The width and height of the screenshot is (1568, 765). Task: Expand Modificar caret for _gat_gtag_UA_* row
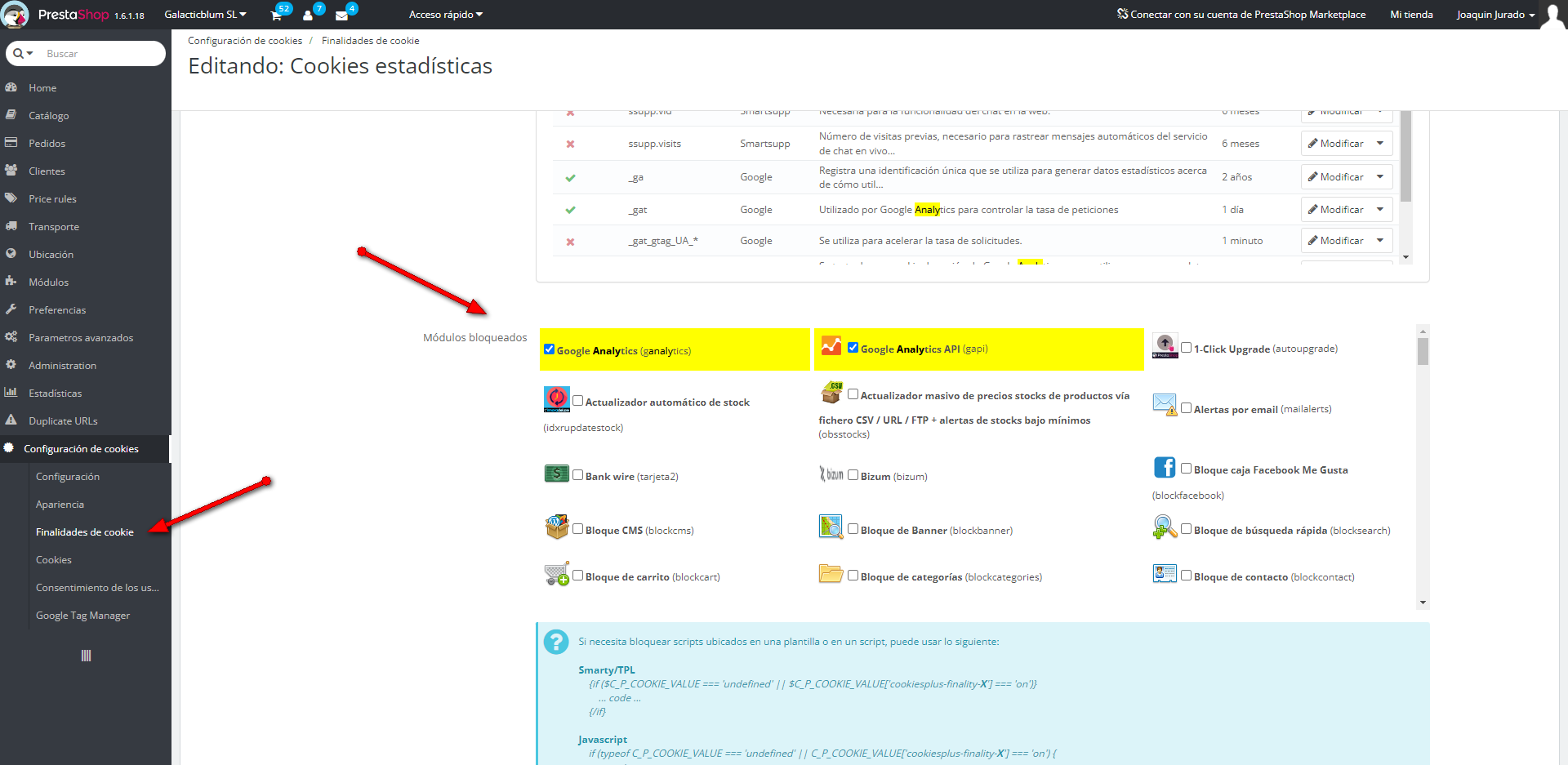click(1380, 240)
